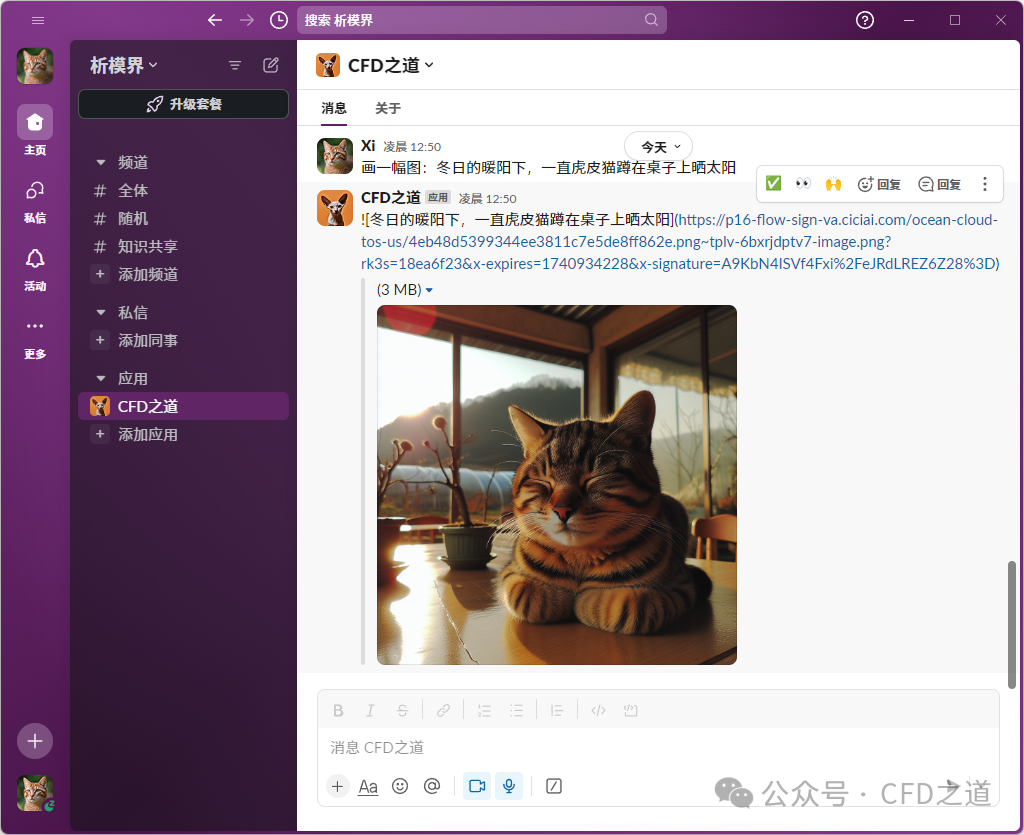Toggle ordered list formatting
Image resolution: width=1024 pixels, height=835 pixels.
click(x=484, y=710)
